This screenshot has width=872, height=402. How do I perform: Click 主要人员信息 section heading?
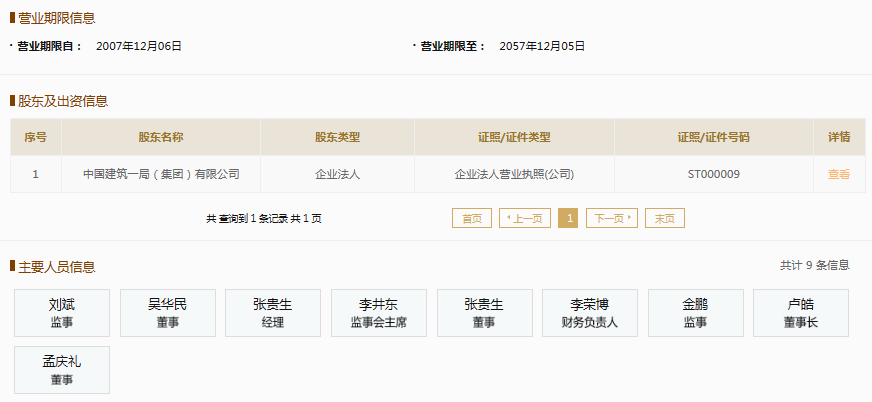(x=57, y=267)
